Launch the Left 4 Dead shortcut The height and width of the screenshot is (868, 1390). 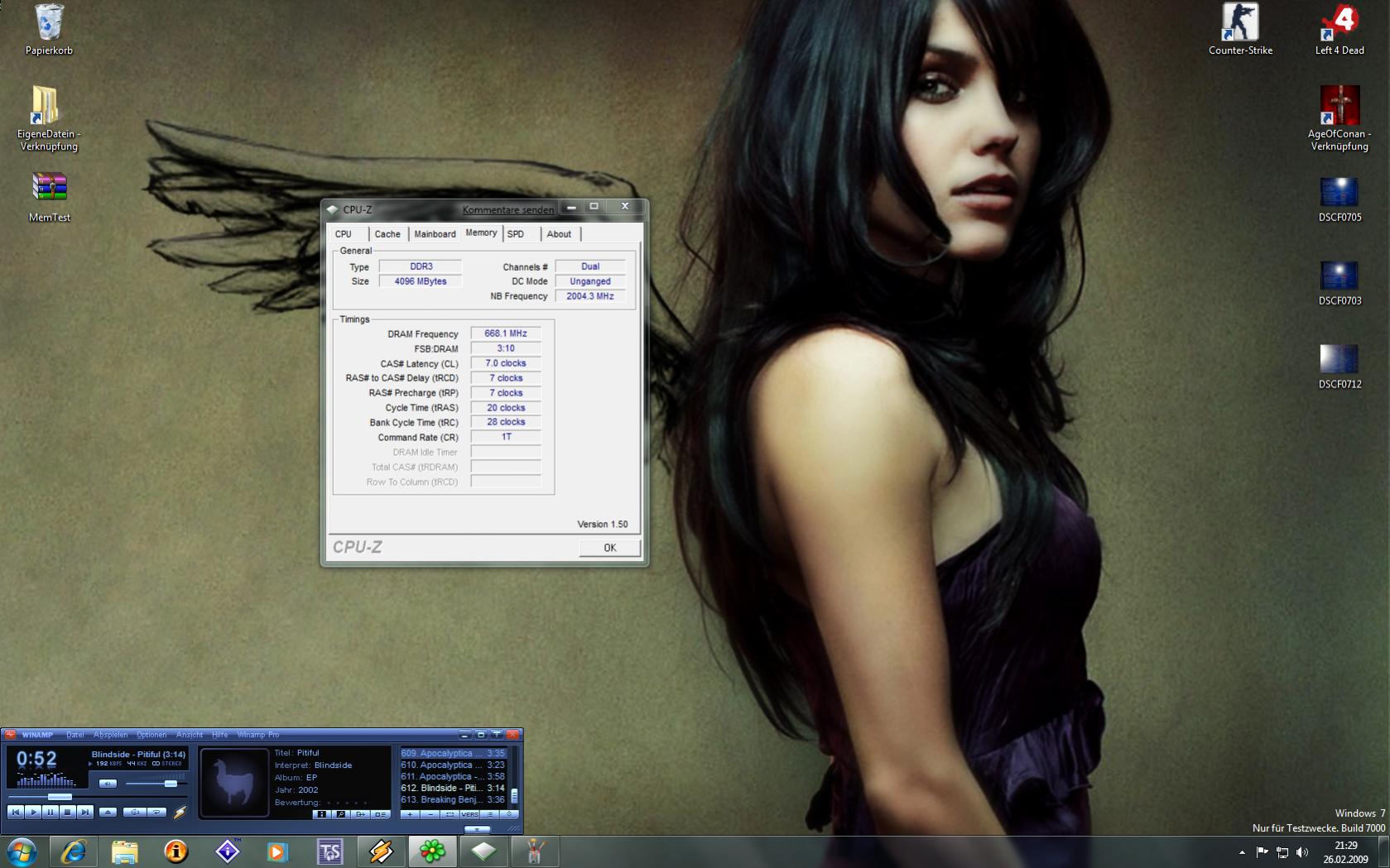tap(1339, 30)
